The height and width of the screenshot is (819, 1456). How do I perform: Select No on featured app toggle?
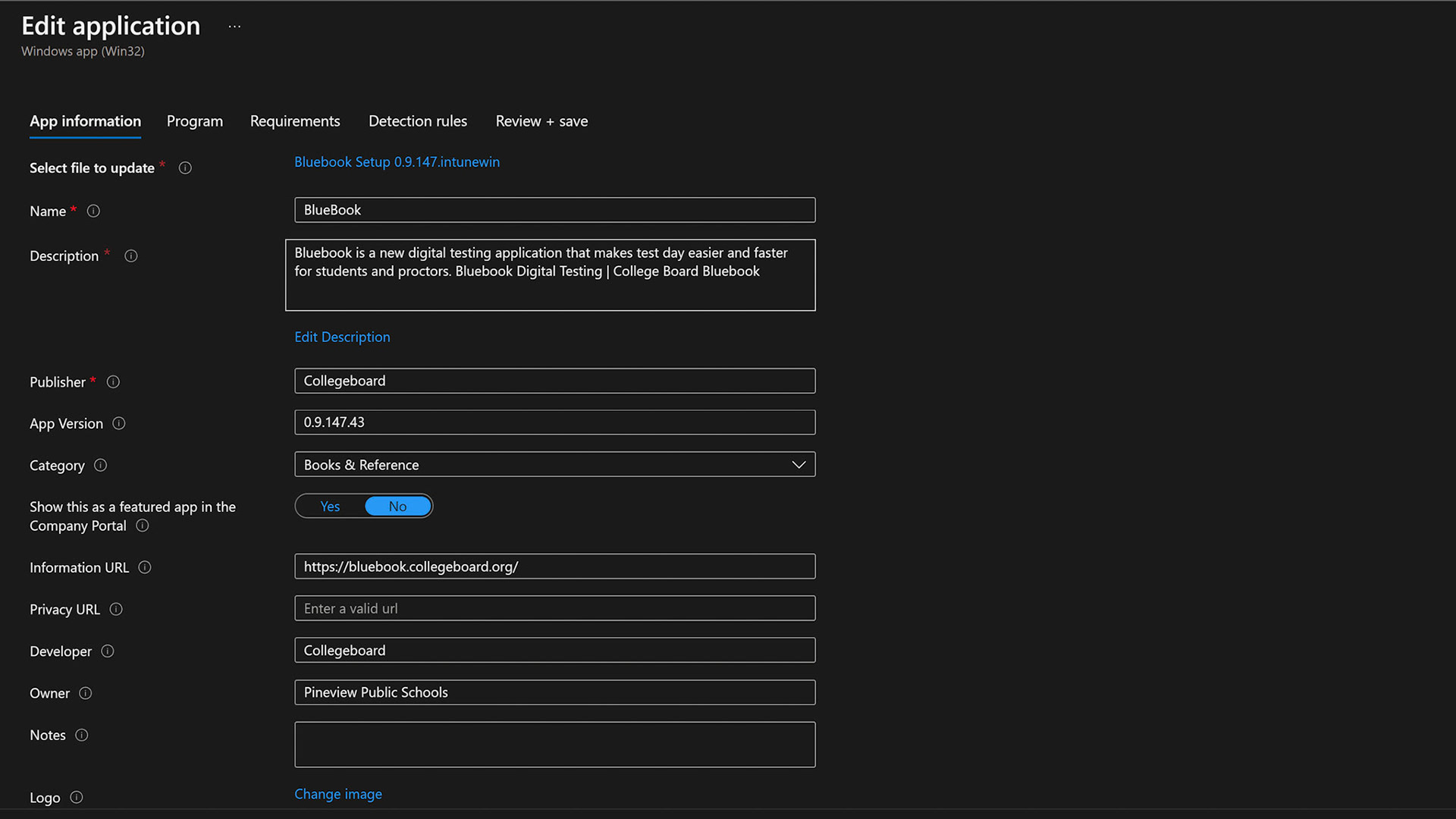pyautogui.click(x=398, y=507)
